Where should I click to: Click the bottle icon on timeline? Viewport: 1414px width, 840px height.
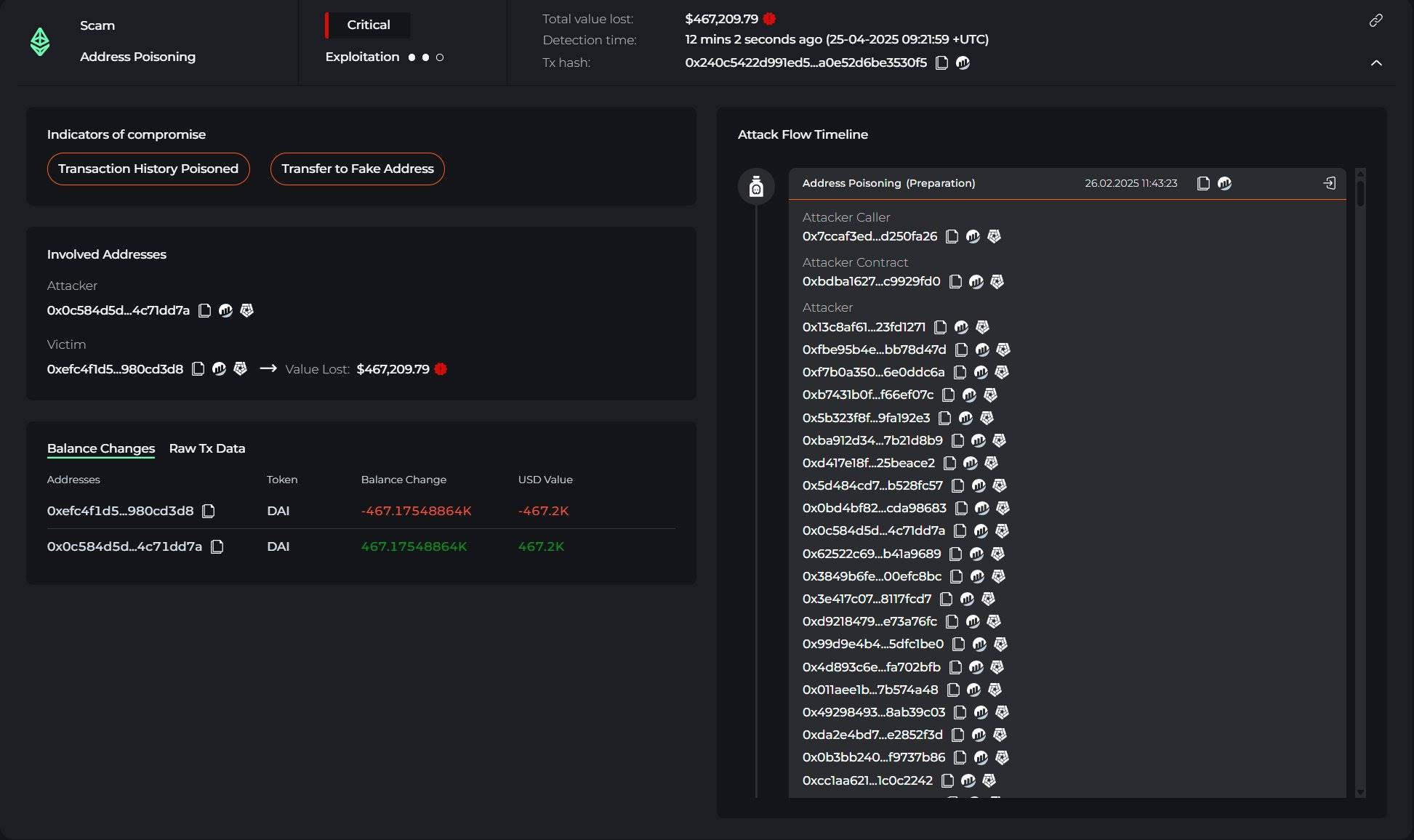756,187
